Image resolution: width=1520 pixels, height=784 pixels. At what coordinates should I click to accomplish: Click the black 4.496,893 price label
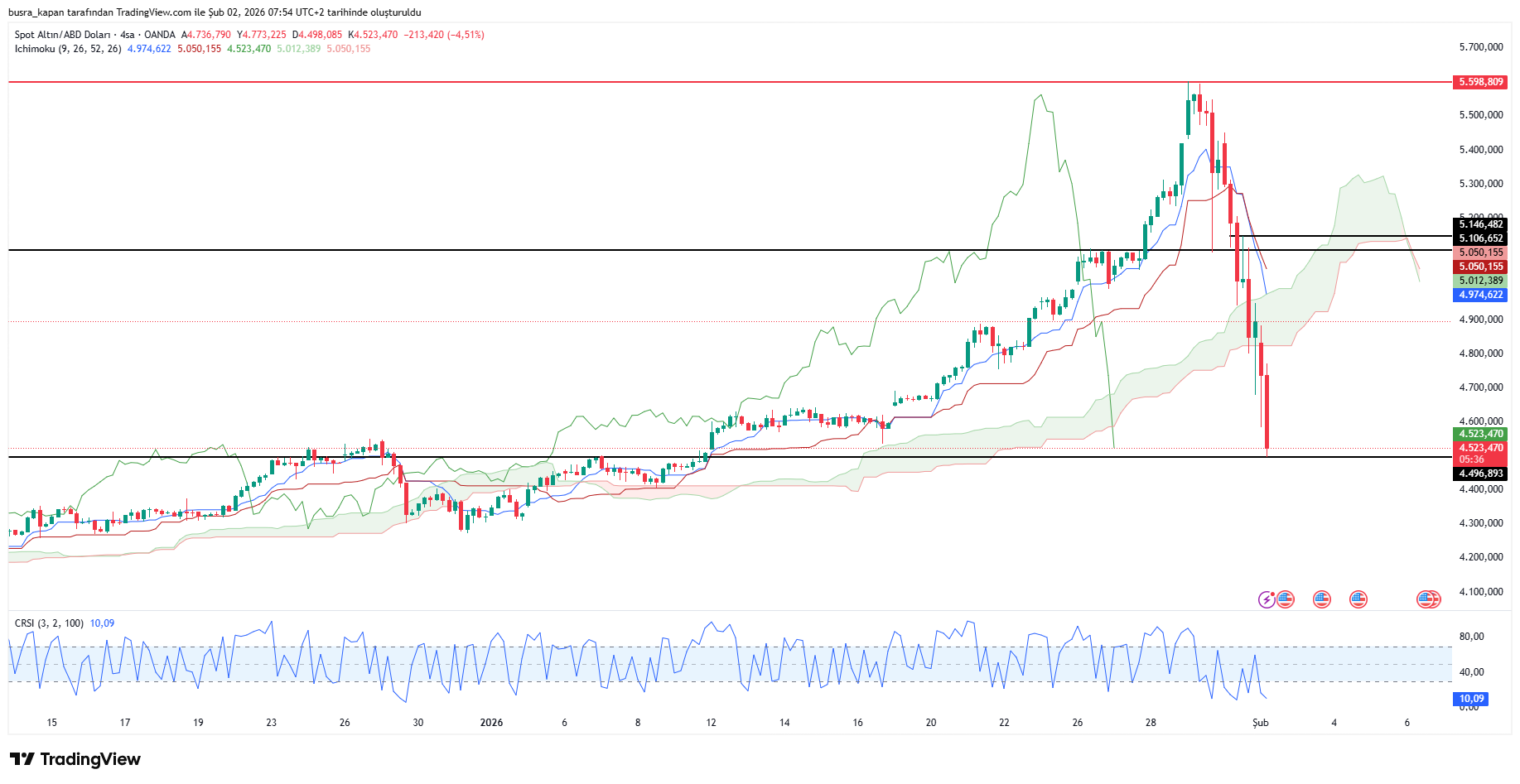click(1480, 474)
